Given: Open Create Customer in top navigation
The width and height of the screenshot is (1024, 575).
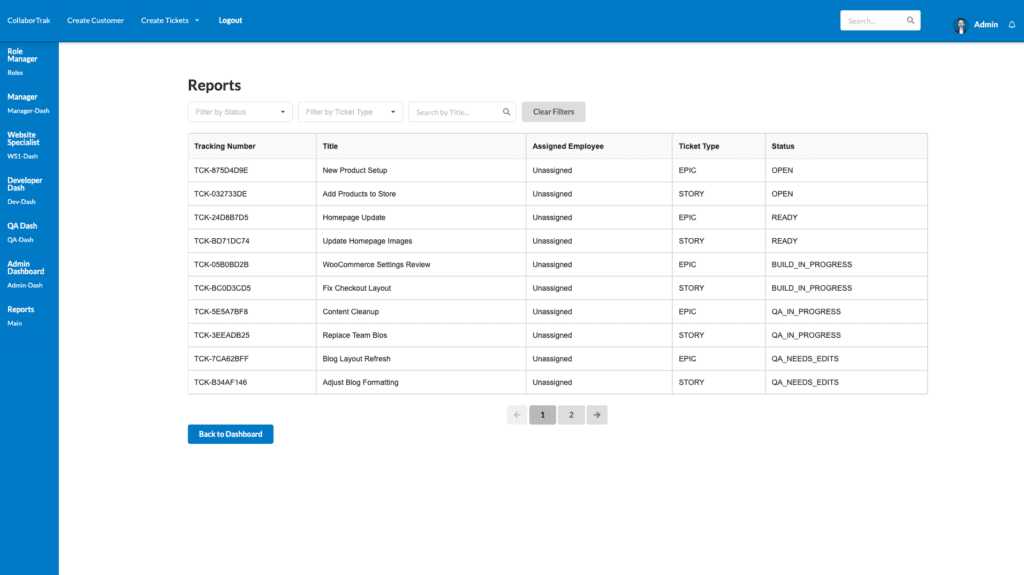Looking at the screenshot, I should [95, 20].
